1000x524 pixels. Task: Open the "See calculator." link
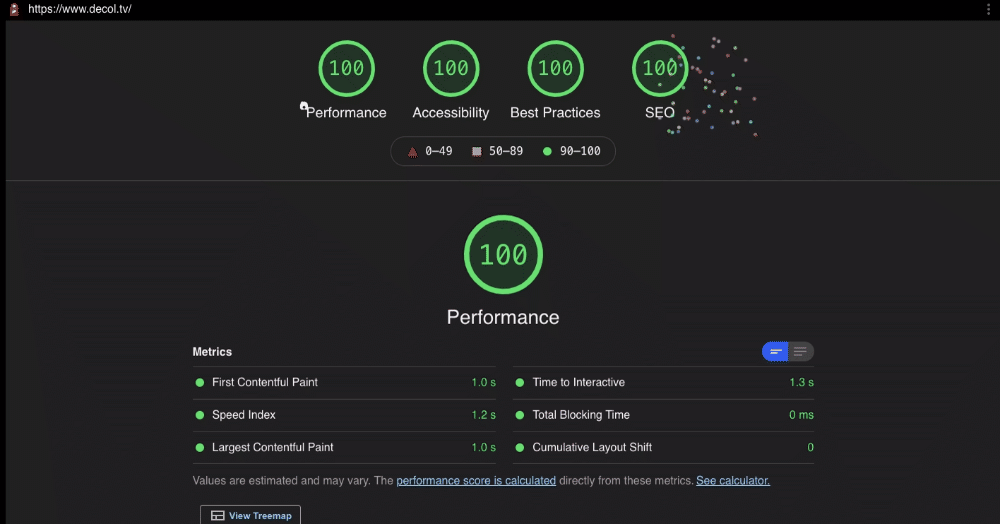tap(733, 481)
